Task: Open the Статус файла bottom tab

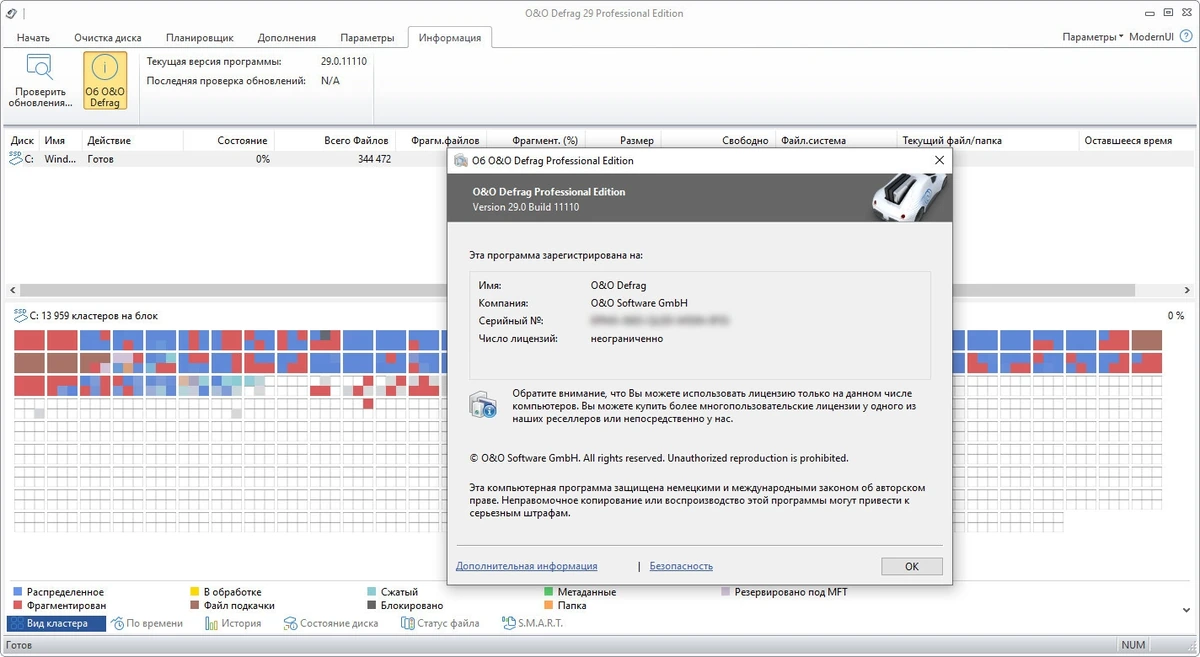Action: pos(440,623)
